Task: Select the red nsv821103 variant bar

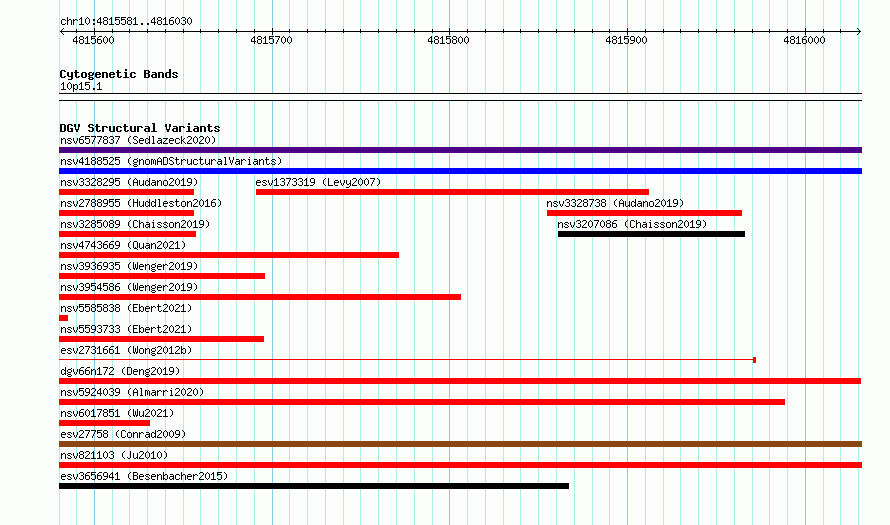Action: [x=460, y=465]
